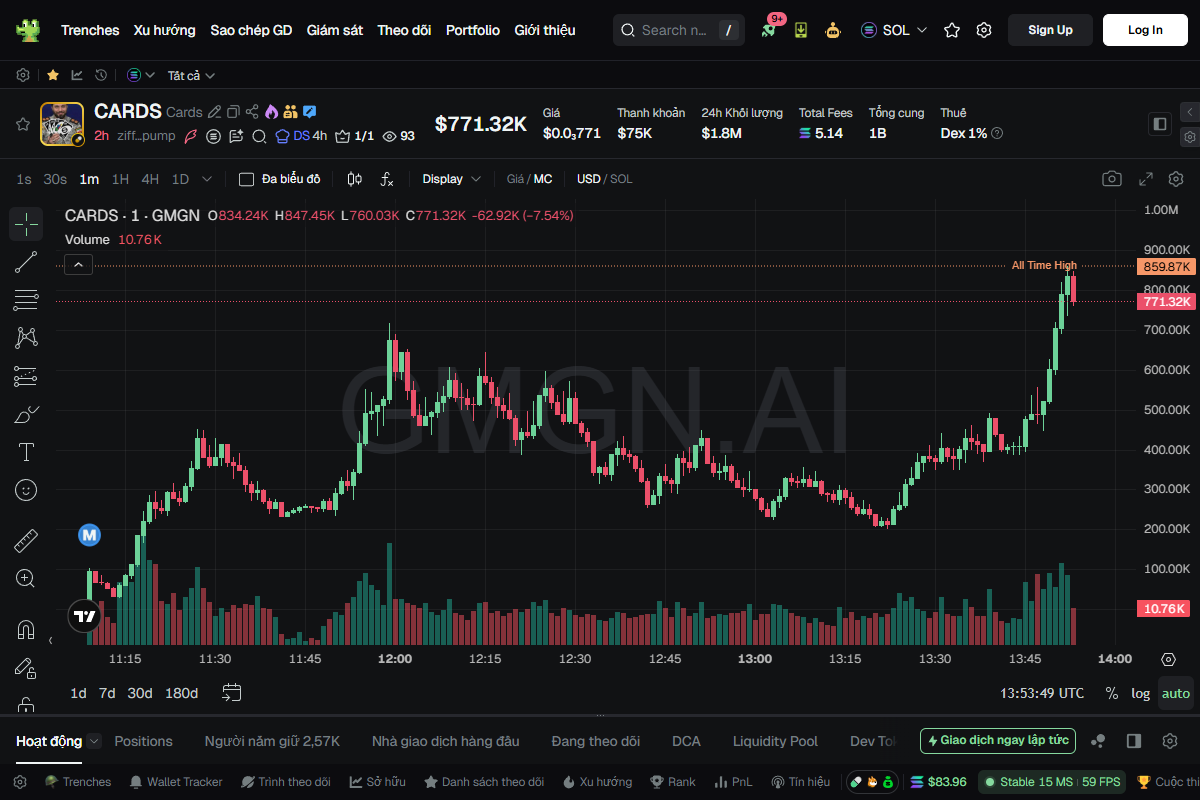Collapse the left drawing toolbar
The height and width of the screenshot is (800, 1200).
(x=50, y=639)
